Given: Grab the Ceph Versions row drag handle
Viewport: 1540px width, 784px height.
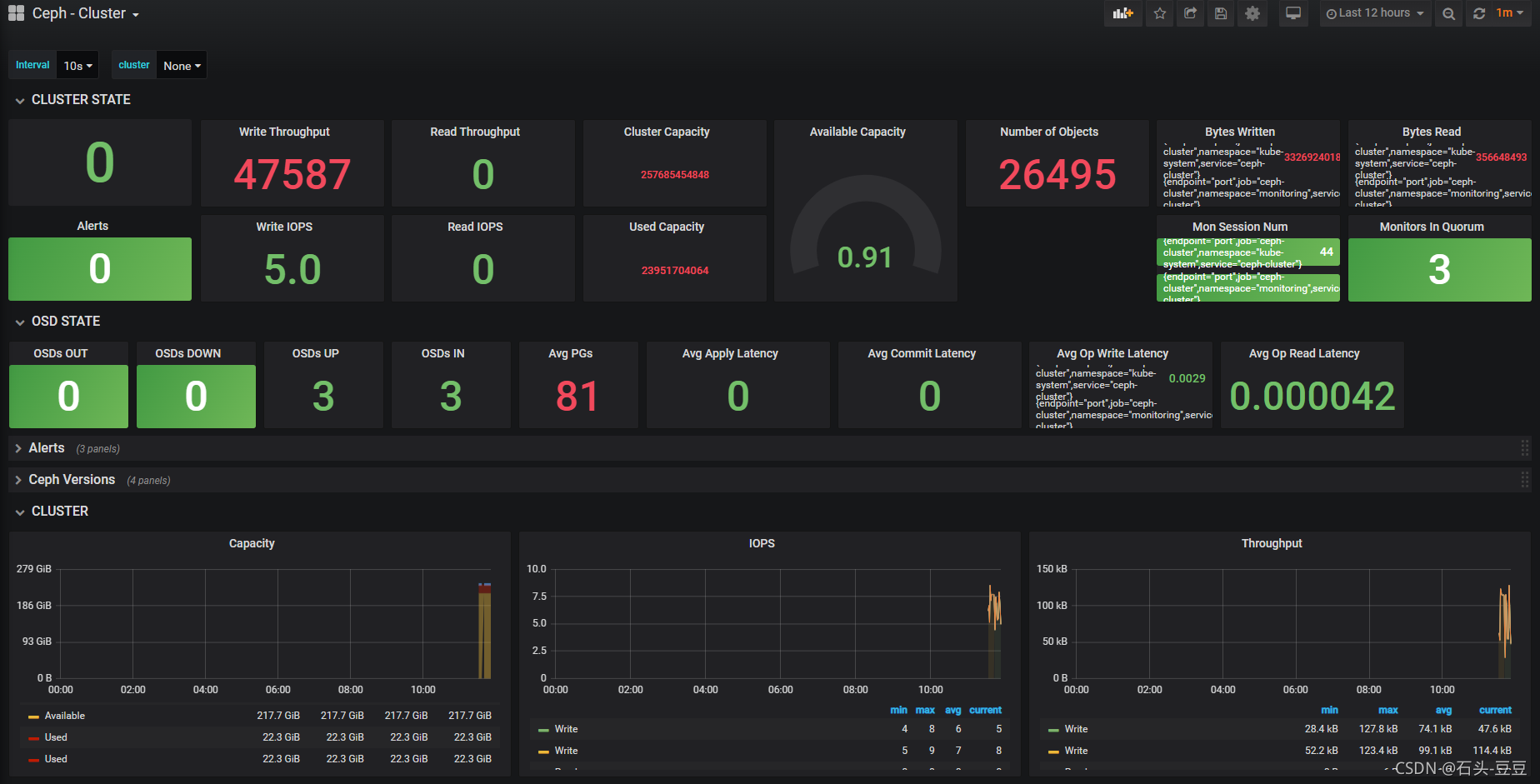Looking at the screenshot, I should [1525, 480].
